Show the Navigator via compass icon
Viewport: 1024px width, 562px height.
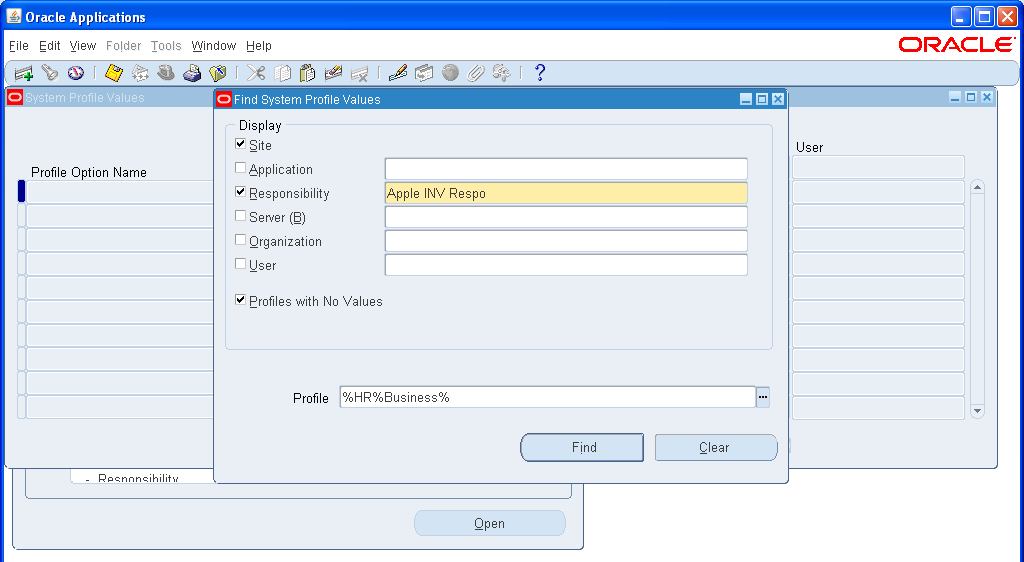click(76, 73)
